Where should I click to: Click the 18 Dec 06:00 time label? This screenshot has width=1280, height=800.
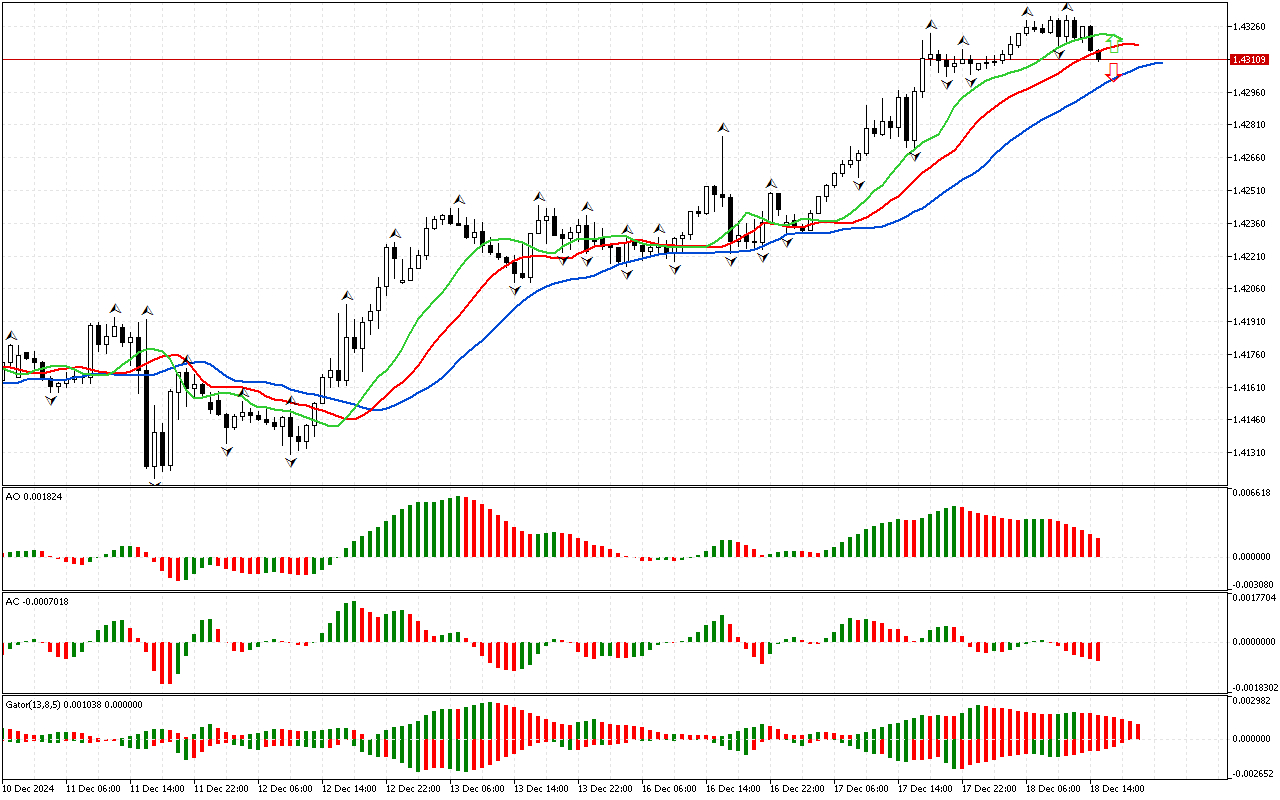pos(1053,789)
